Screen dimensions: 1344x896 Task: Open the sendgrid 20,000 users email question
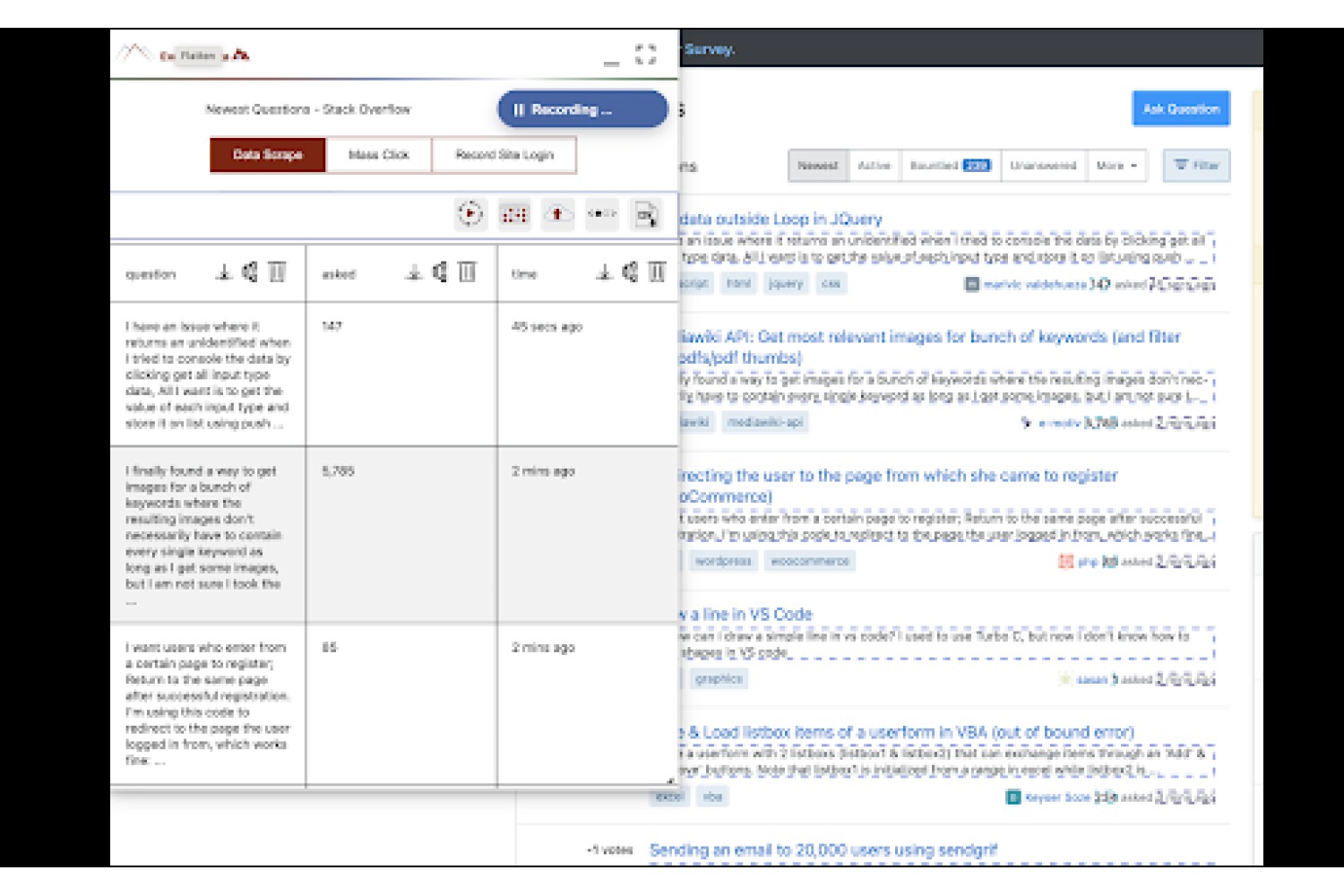point(823,849)
